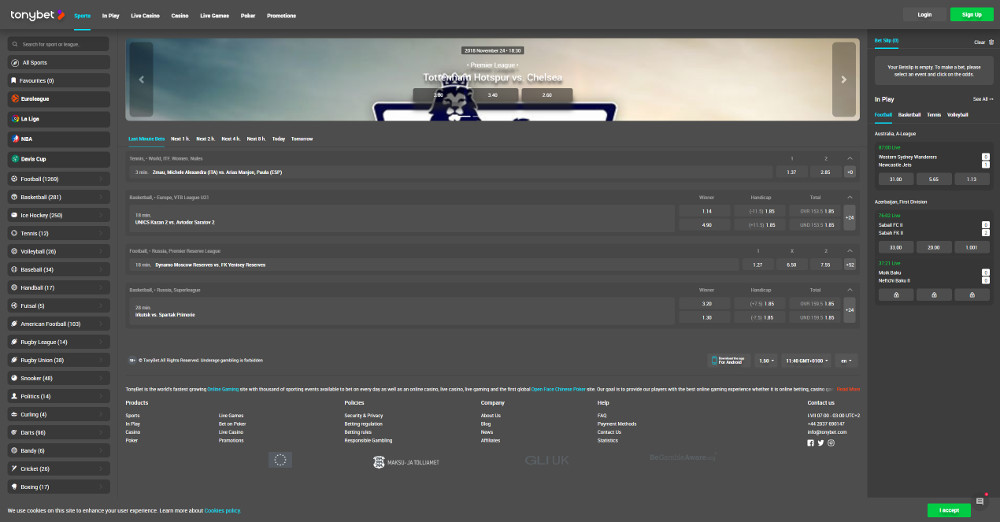Click the red Read More link
This screenshot has height=522, width=1000.
(x=848, y=389)
